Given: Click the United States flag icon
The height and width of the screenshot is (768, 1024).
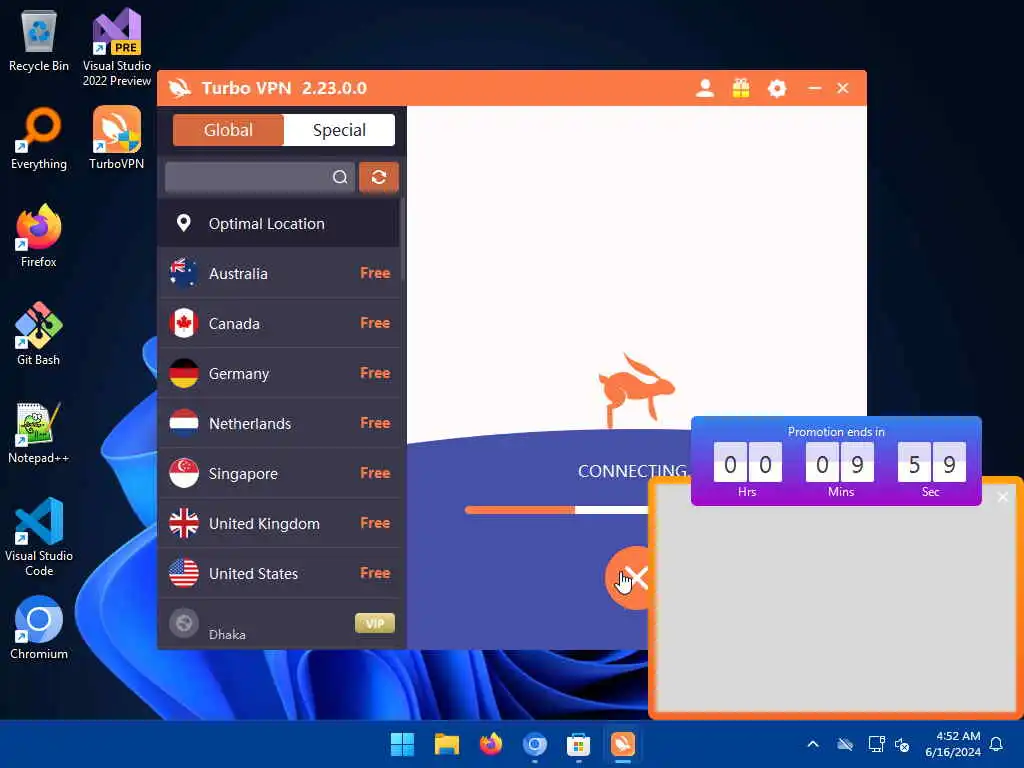Looking at the screenshot, I should click(184, 573).
